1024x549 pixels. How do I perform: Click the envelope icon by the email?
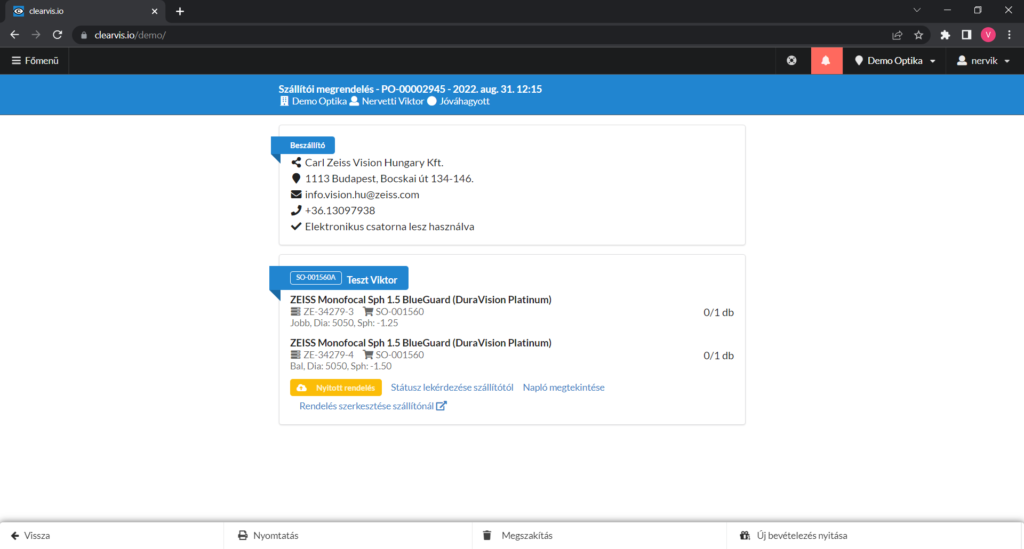coord(296,195)
